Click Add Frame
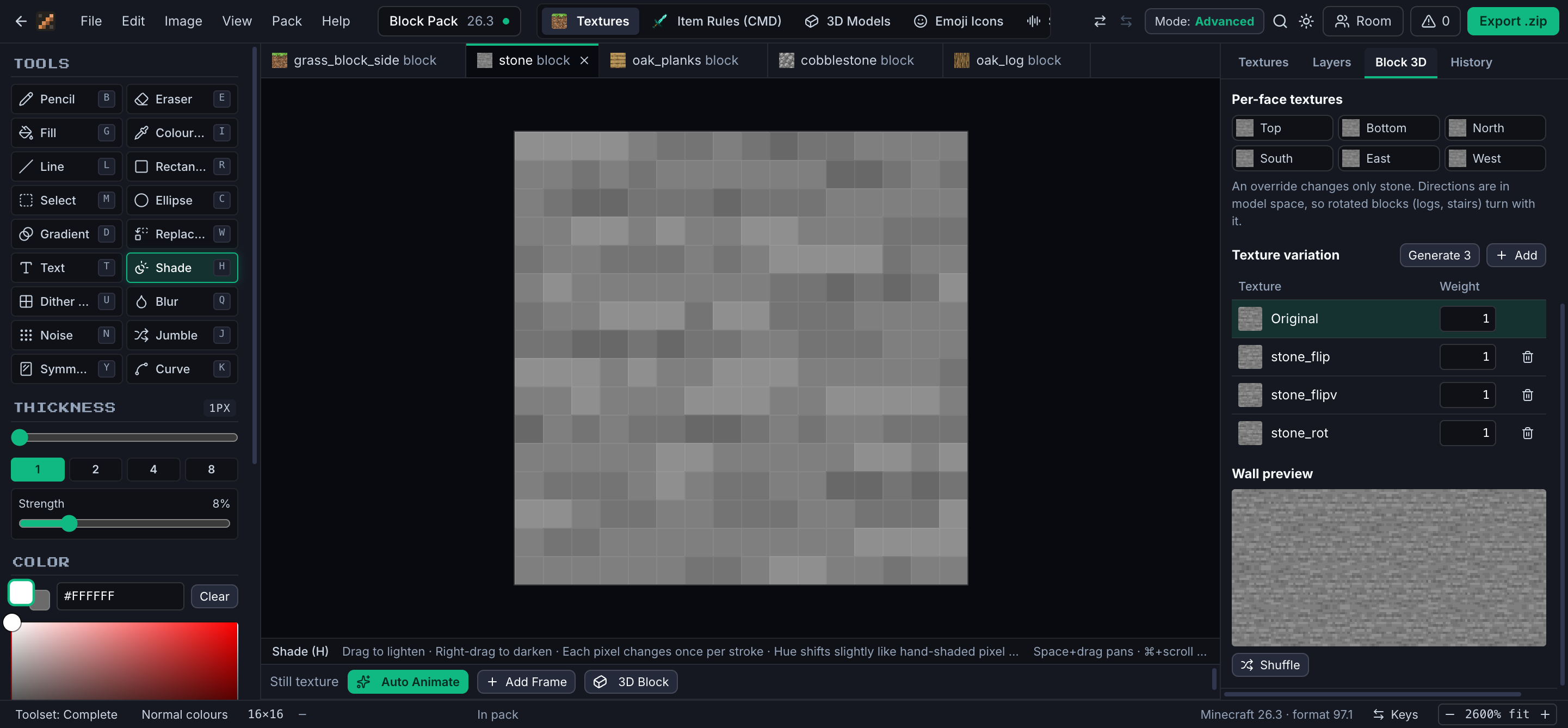The width and height of the screenshot is (1568, 728). tap(526, 682)
